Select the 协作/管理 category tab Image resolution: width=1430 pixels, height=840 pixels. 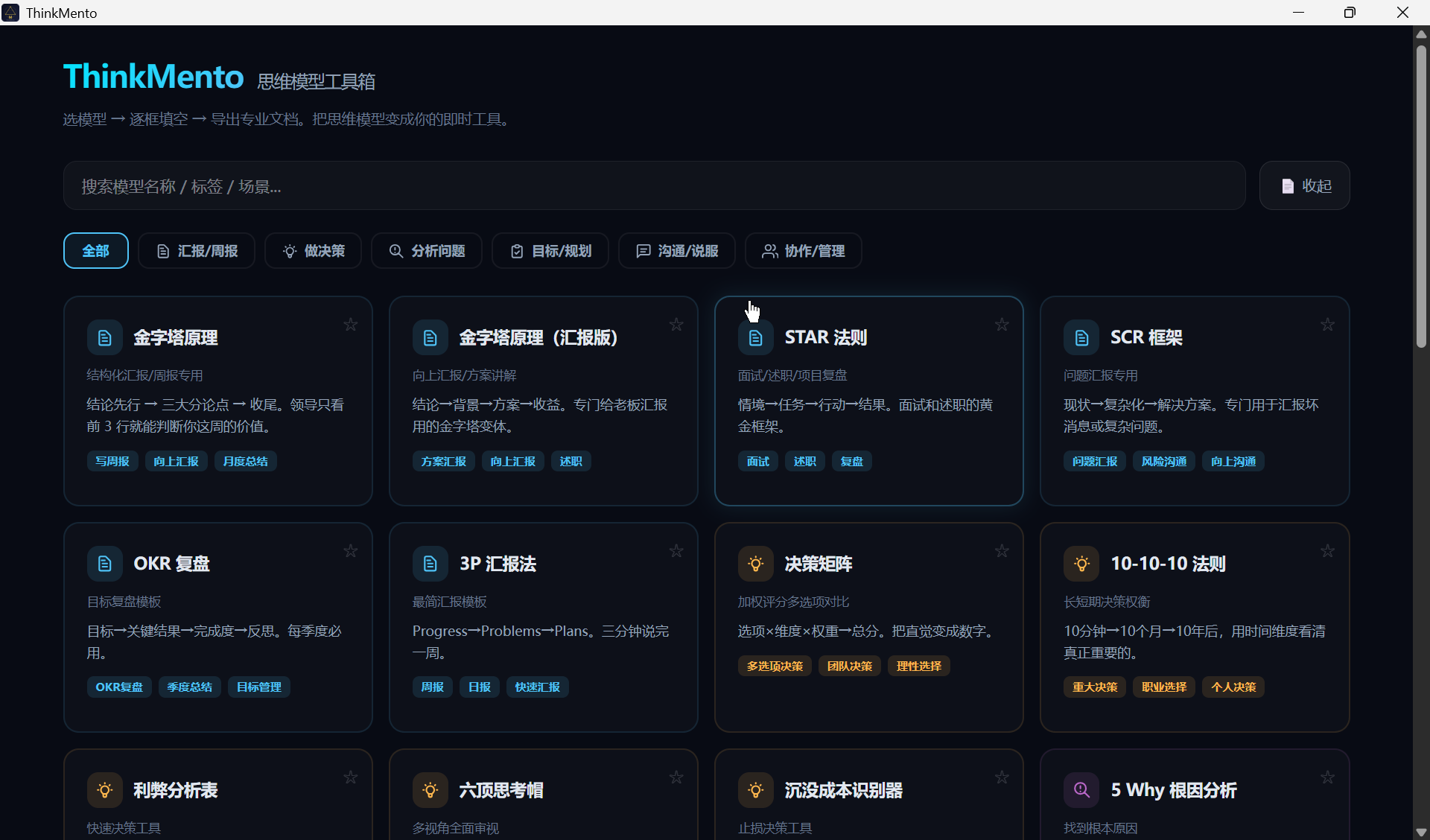pyautogui.click(x=804, y=251)
